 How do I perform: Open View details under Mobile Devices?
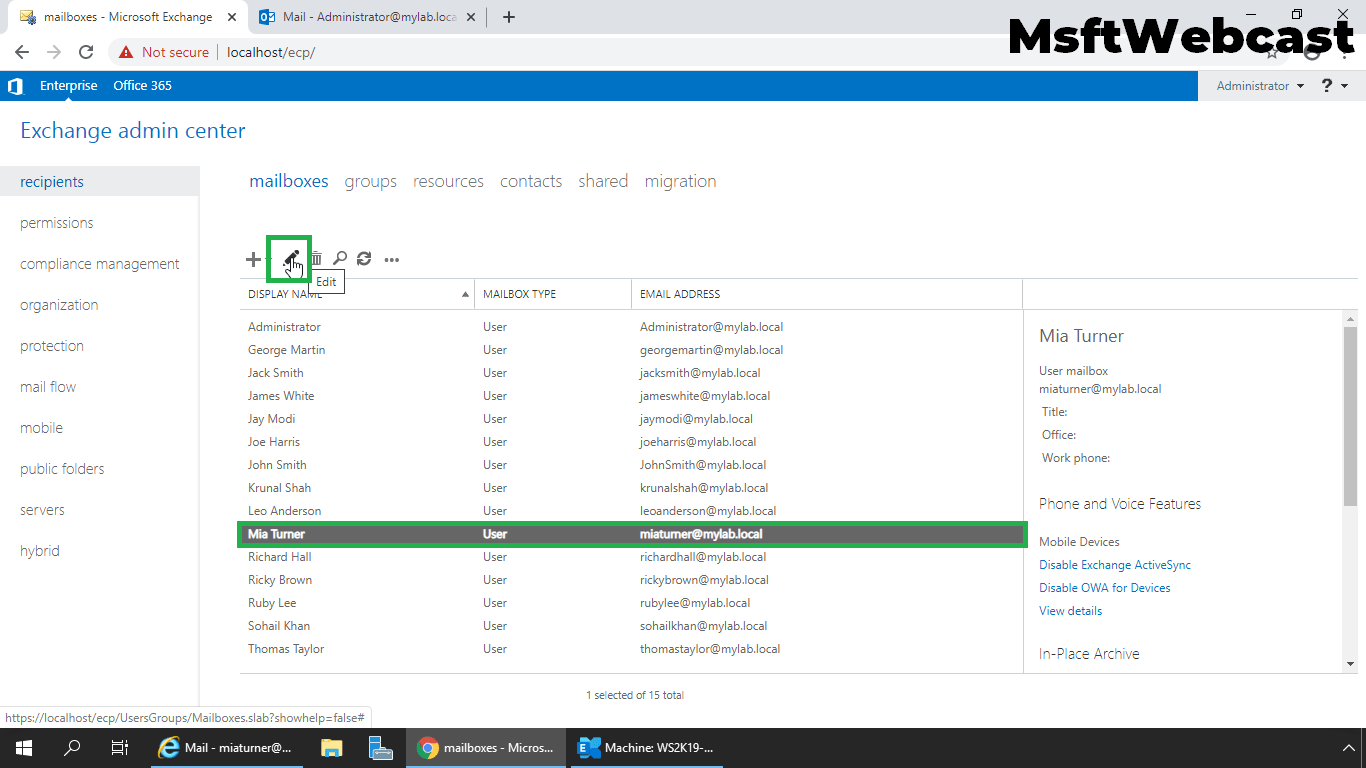1070,610
